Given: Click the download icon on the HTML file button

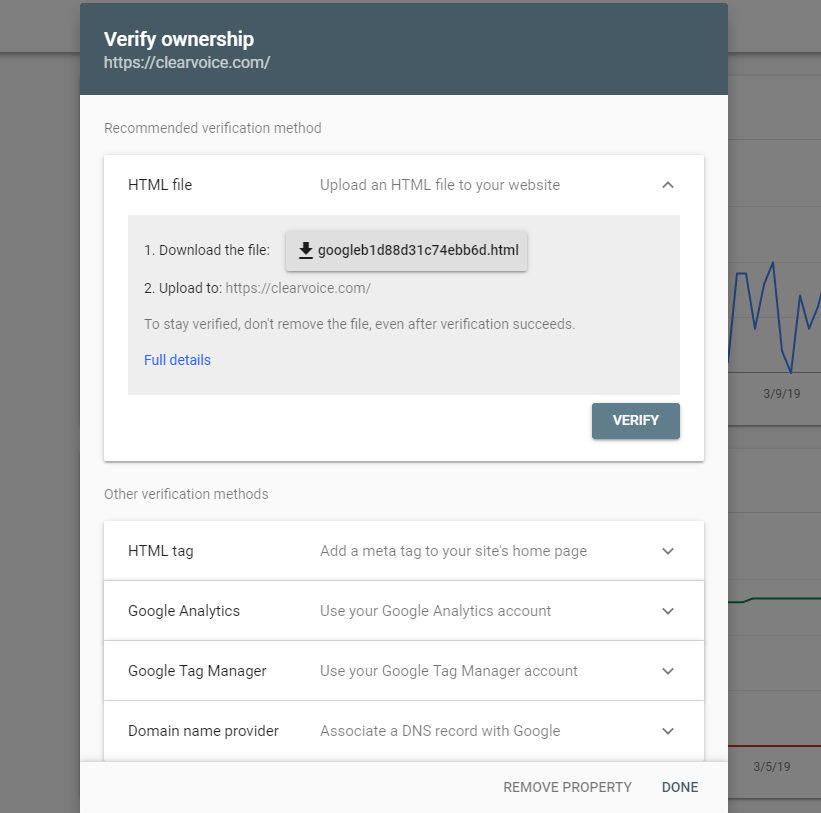Looking at the screenshot, I should click(306, 251).
